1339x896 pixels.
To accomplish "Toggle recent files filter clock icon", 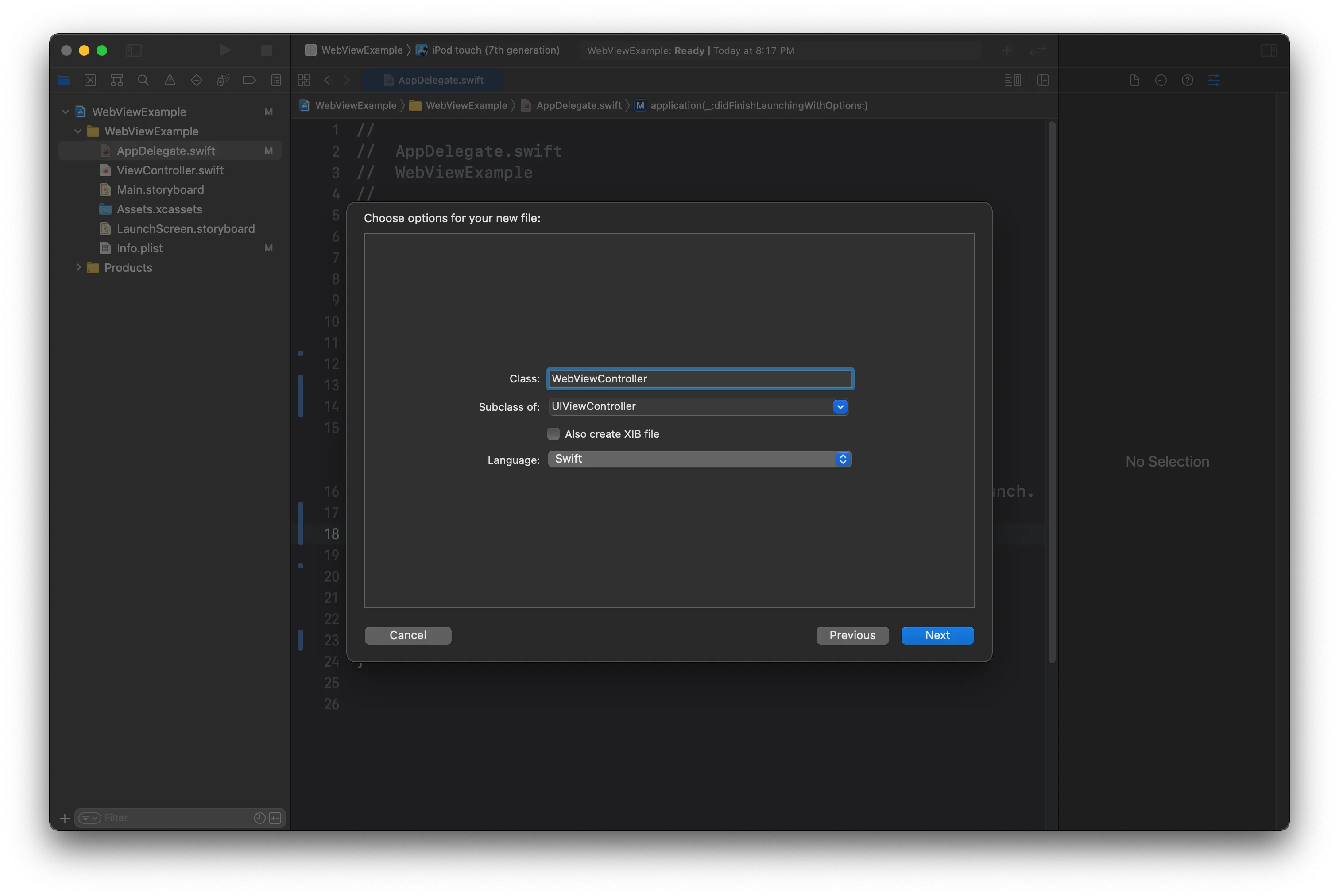I will [x=259, y=818].
